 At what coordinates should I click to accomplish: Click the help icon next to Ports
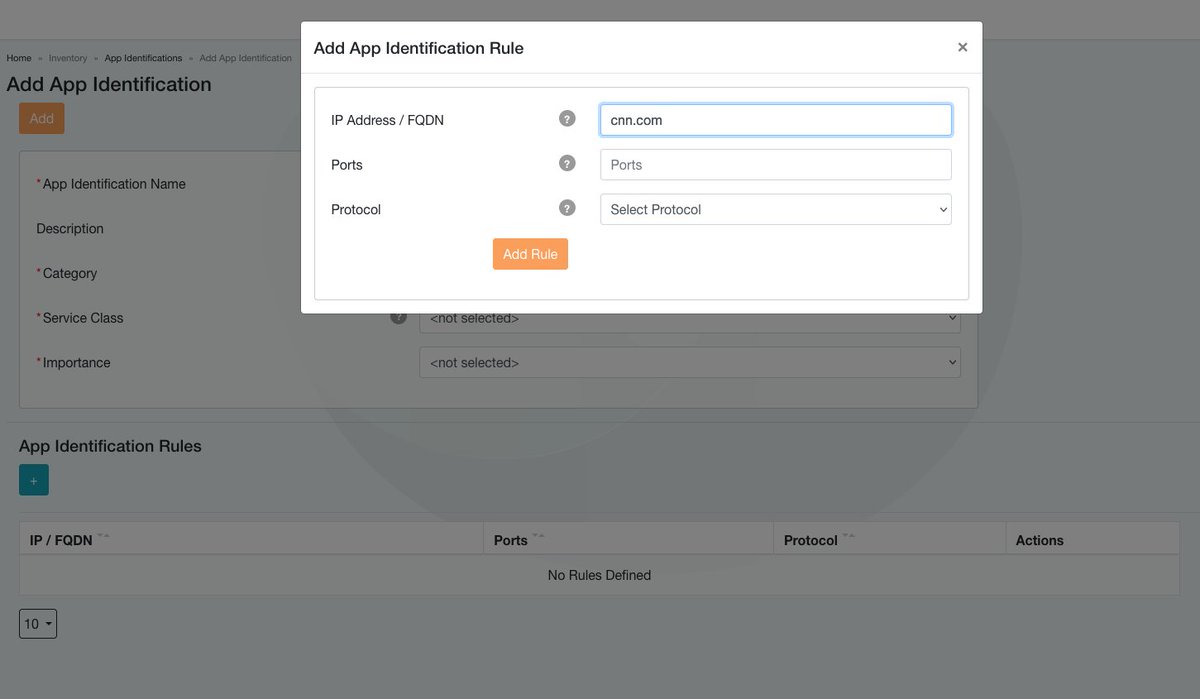(x=567, y=164)
